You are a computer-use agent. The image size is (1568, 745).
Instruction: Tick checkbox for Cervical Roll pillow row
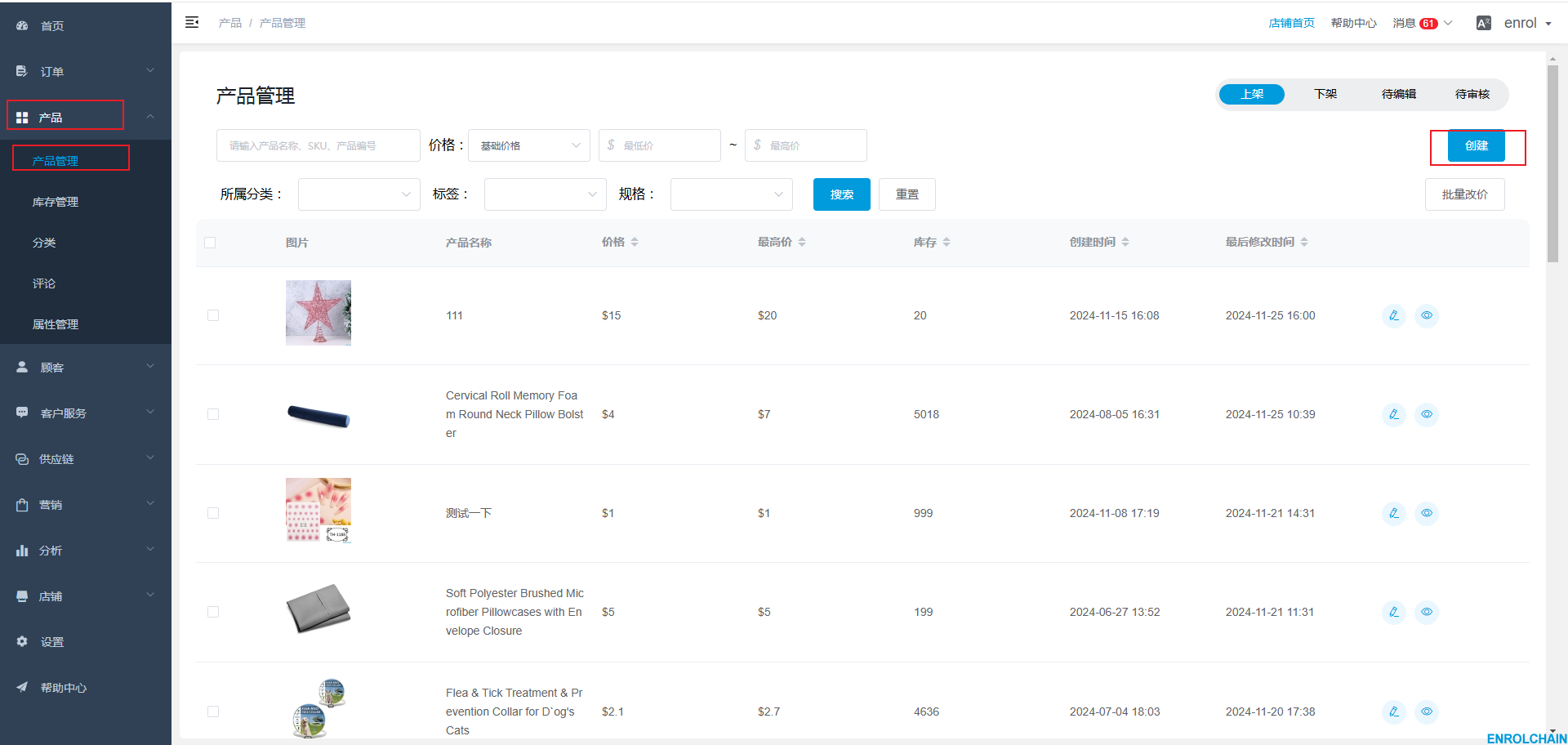213,414
